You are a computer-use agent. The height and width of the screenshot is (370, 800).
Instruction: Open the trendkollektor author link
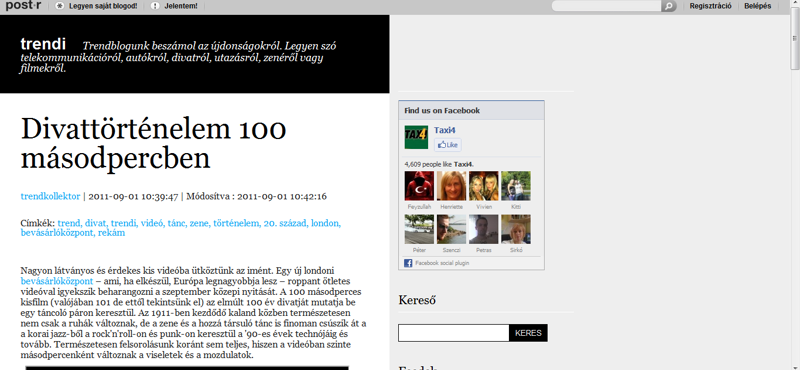click(x=51, y=196)
